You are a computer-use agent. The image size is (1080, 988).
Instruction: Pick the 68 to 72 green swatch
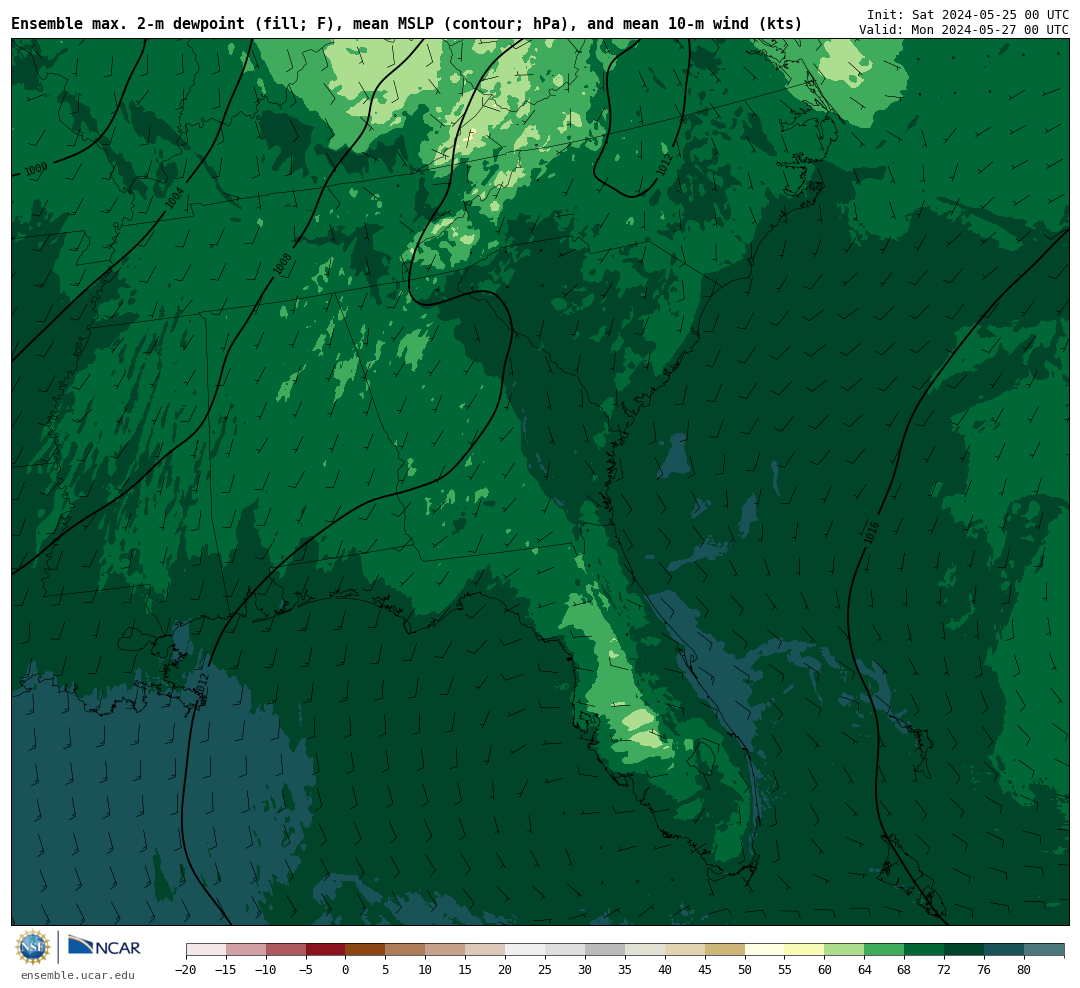click(925, 950)
